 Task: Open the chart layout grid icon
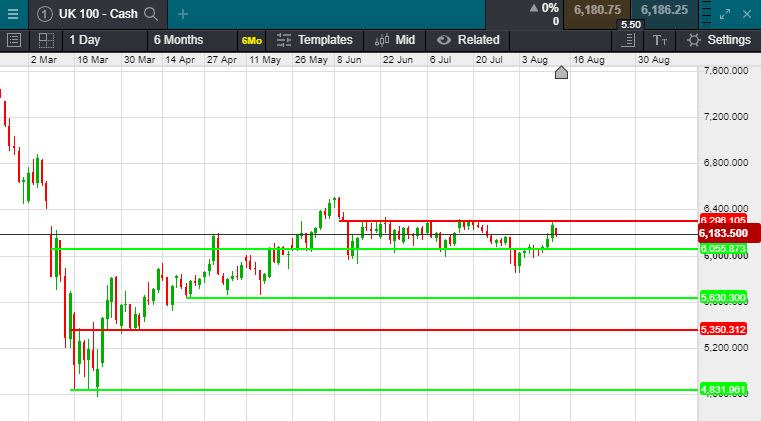46,40
